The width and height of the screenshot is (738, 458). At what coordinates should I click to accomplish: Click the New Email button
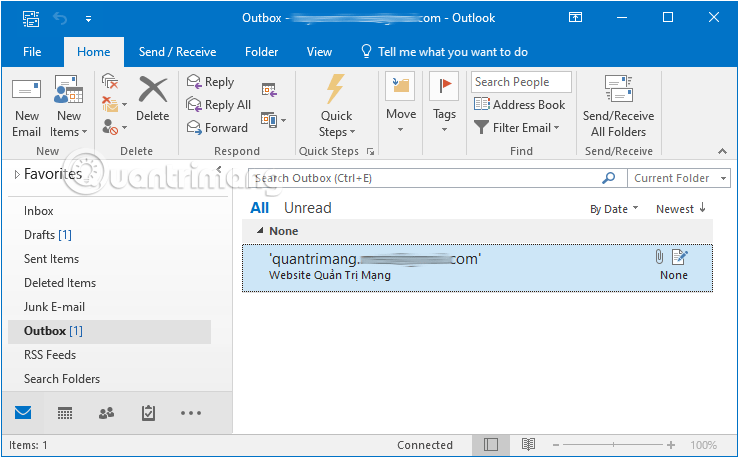[x=26, y=107]
